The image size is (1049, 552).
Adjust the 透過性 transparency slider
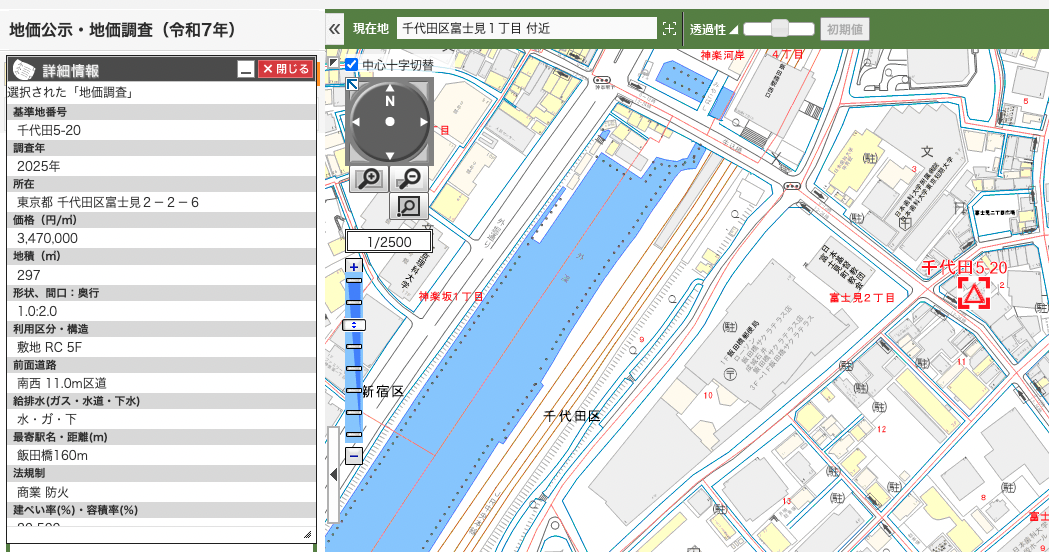point(780,29)
